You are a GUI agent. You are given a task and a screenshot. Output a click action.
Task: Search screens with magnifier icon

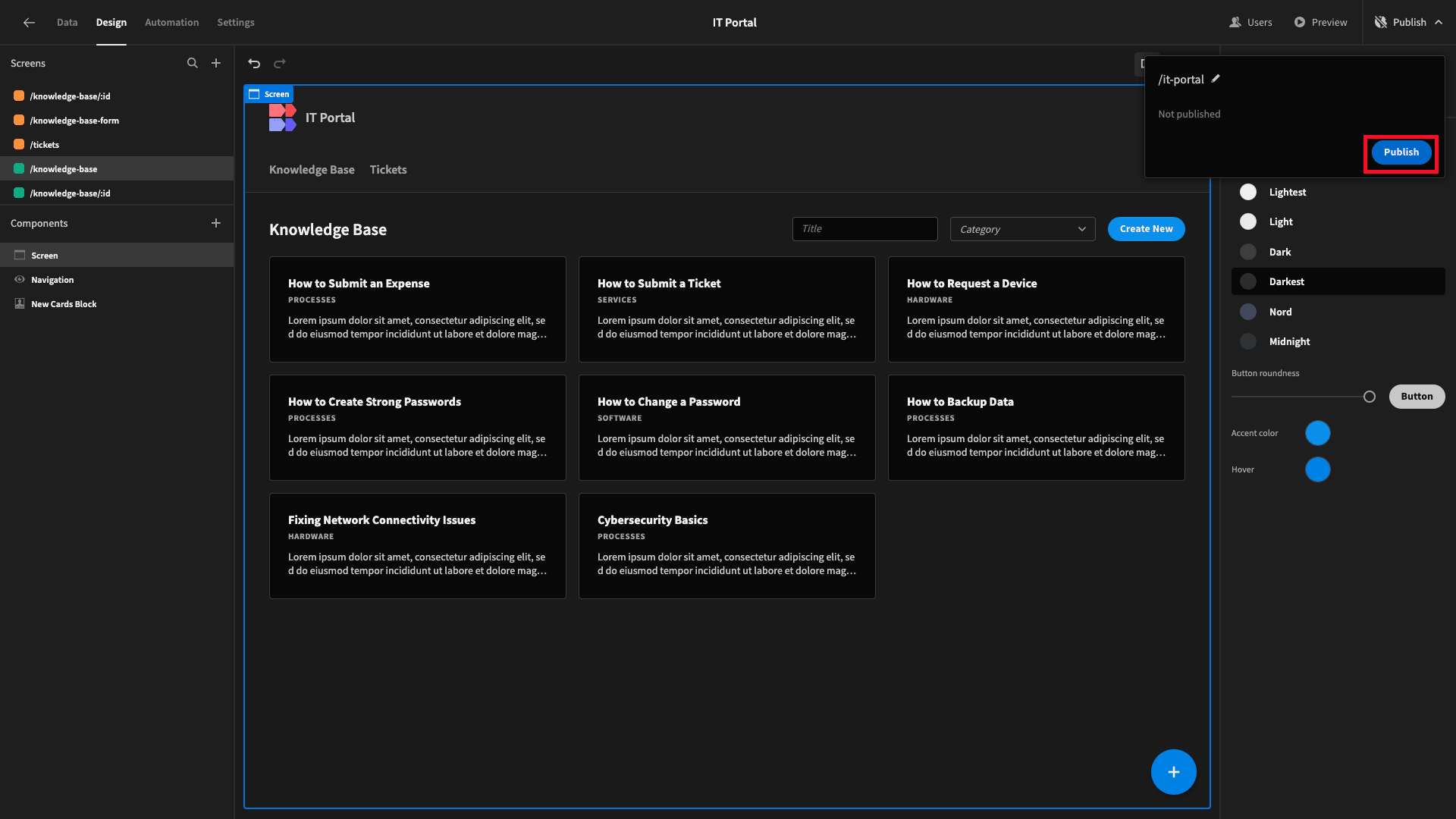(193, 63)
